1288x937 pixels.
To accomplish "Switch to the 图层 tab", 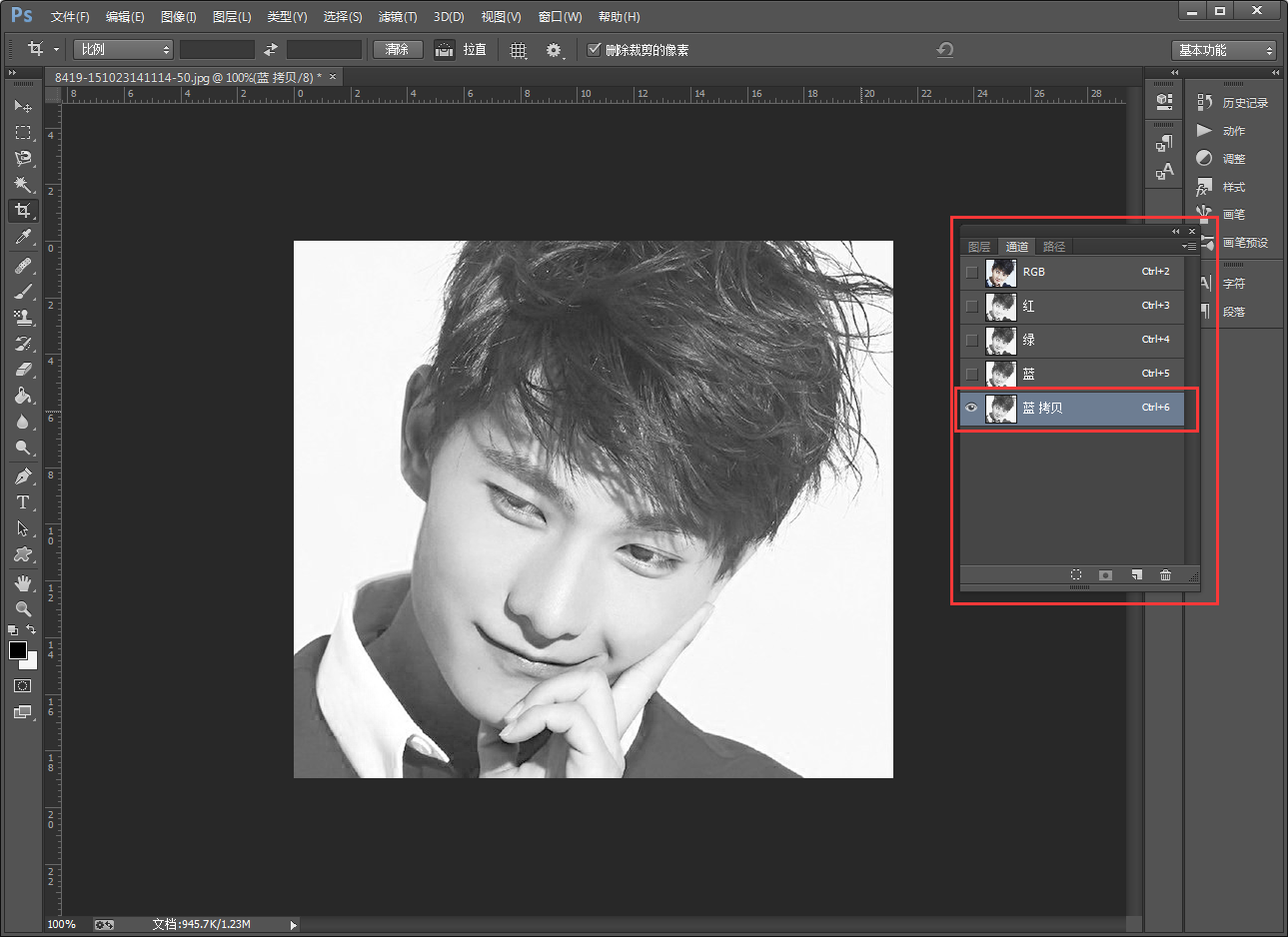I will [979, 247].
